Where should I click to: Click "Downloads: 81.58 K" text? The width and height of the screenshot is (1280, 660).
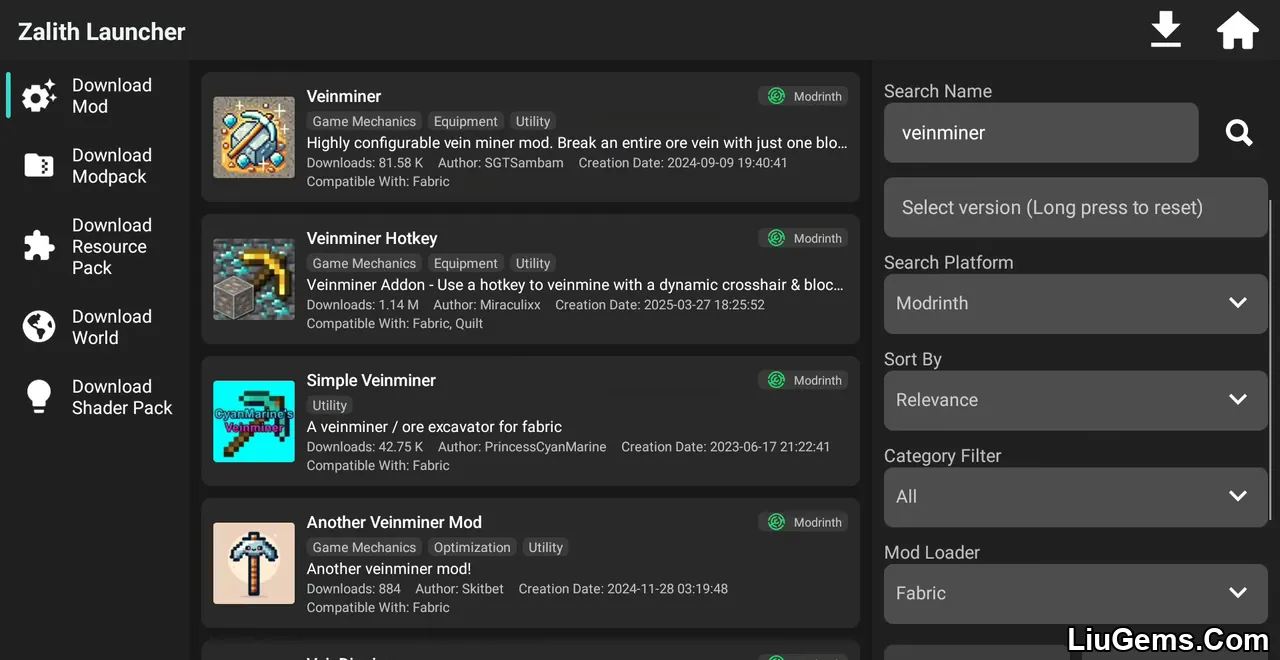pyautogui.click(x=365, y=162)
